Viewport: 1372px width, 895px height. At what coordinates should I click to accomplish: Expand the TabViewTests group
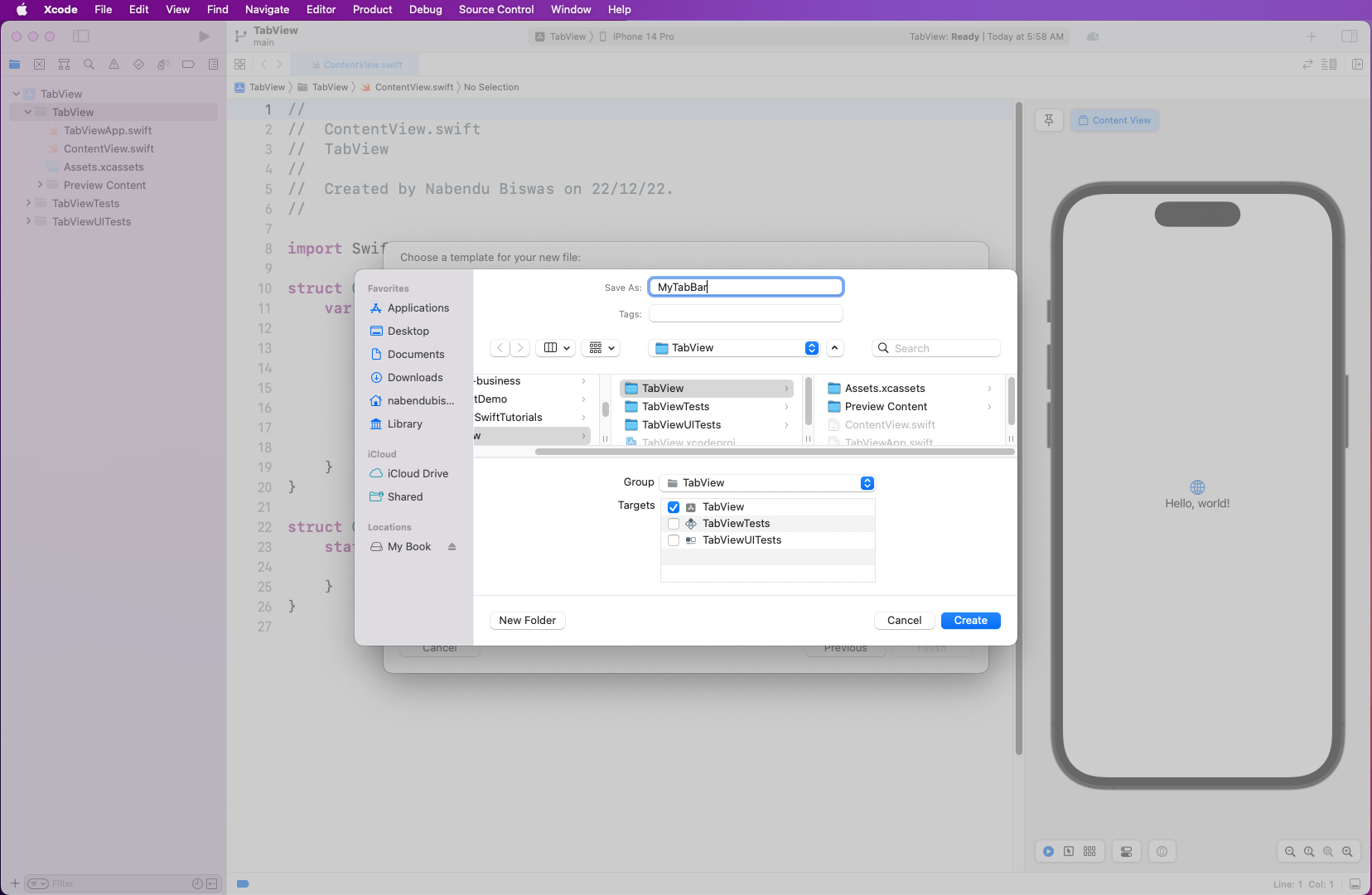point(28,204)
